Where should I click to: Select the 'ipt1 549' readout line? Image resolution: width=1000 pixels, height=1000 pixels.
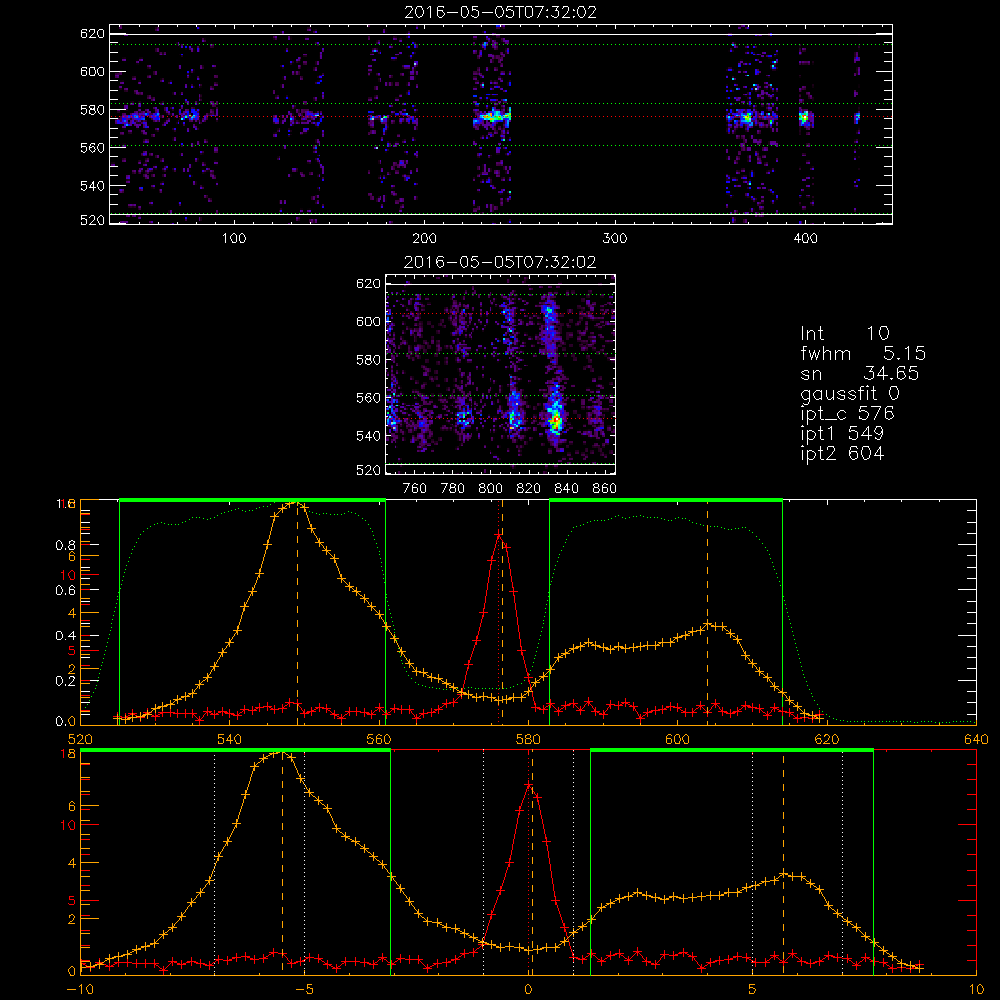point(842,434)
